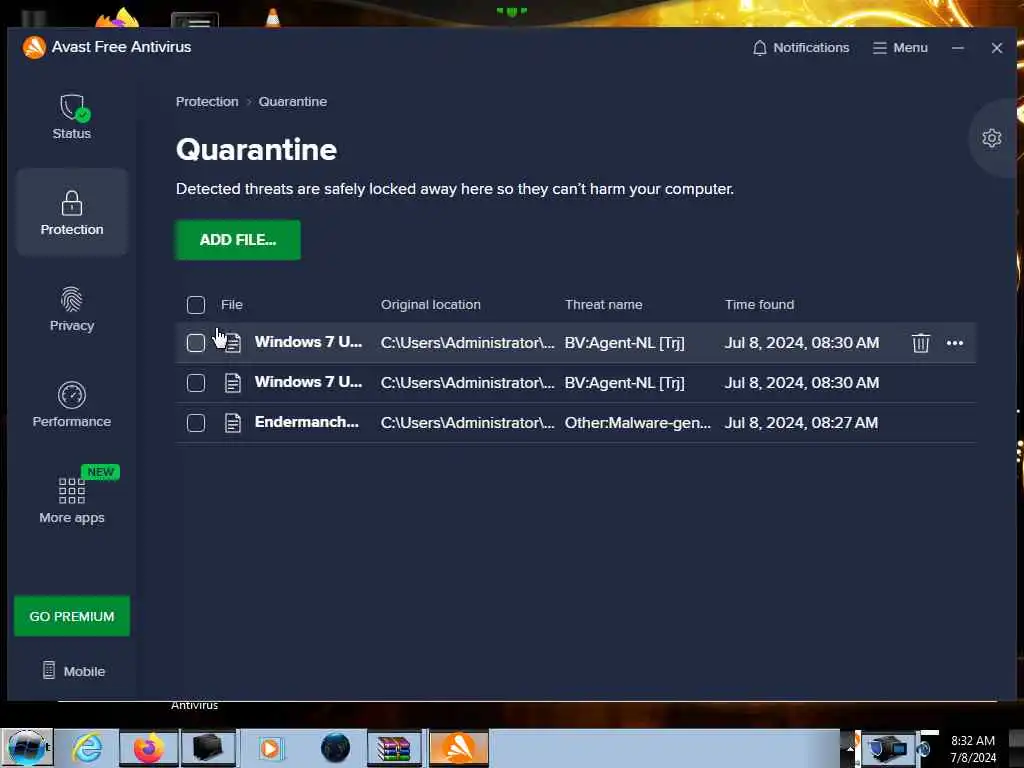
Task: Select the Jul 8, 2024, 08:27 AM time cell
Action: (x=801, y=423)
